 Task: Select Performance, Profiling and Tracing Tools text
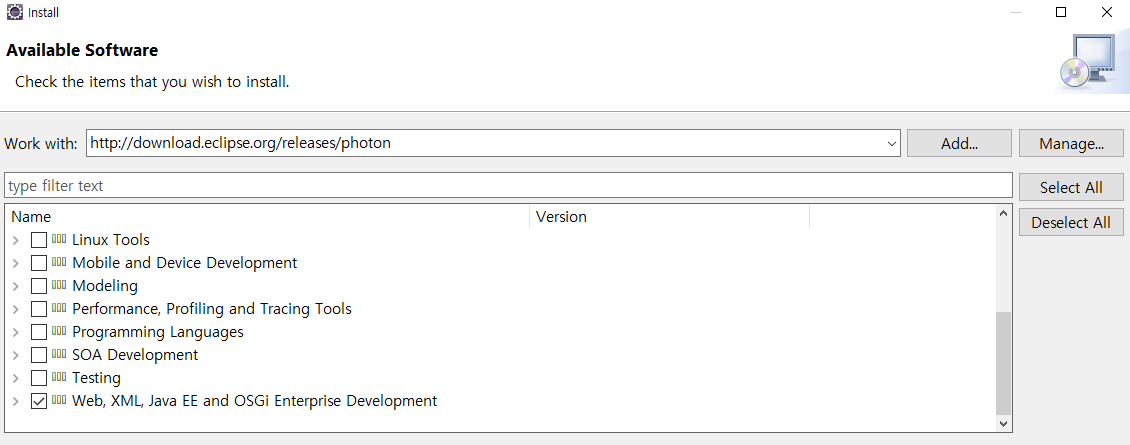[x=212, y=309]
